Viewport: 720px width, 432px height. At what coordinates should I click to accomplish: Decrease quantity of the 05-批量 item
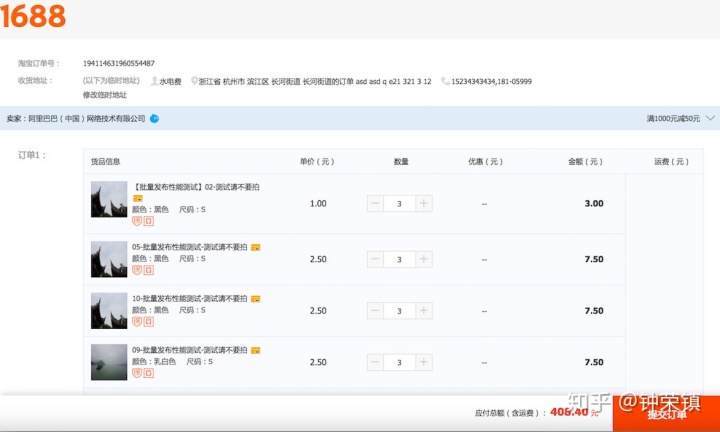pyautogui.click(x=375, y=259)
